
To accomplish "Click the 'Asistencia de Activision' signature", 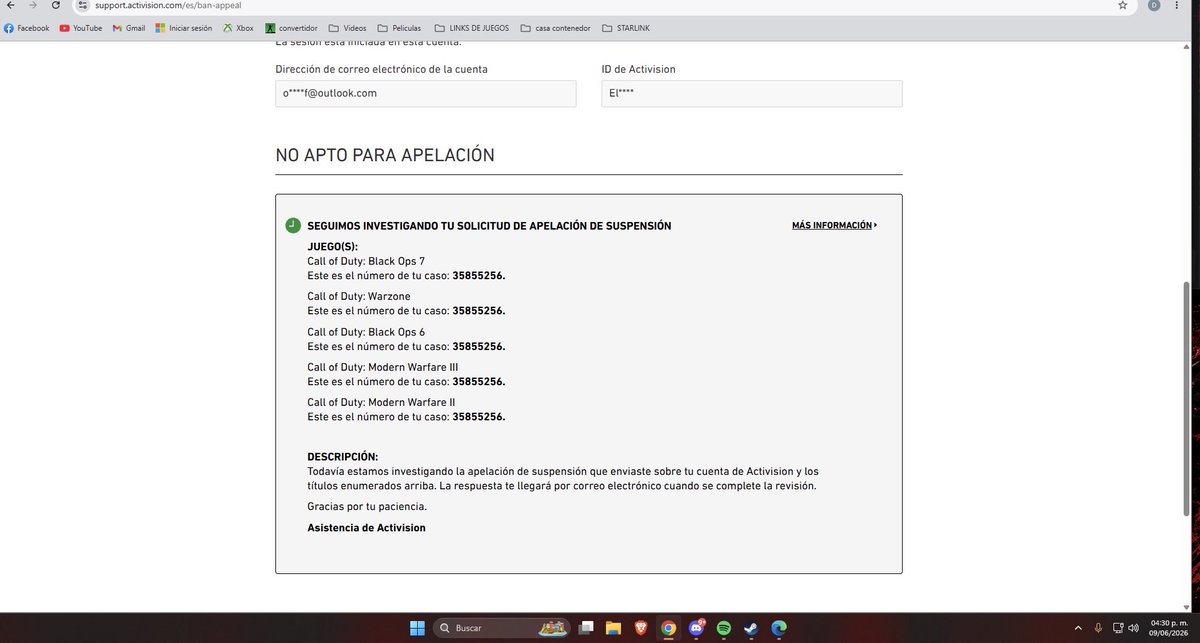I will 366,527.
